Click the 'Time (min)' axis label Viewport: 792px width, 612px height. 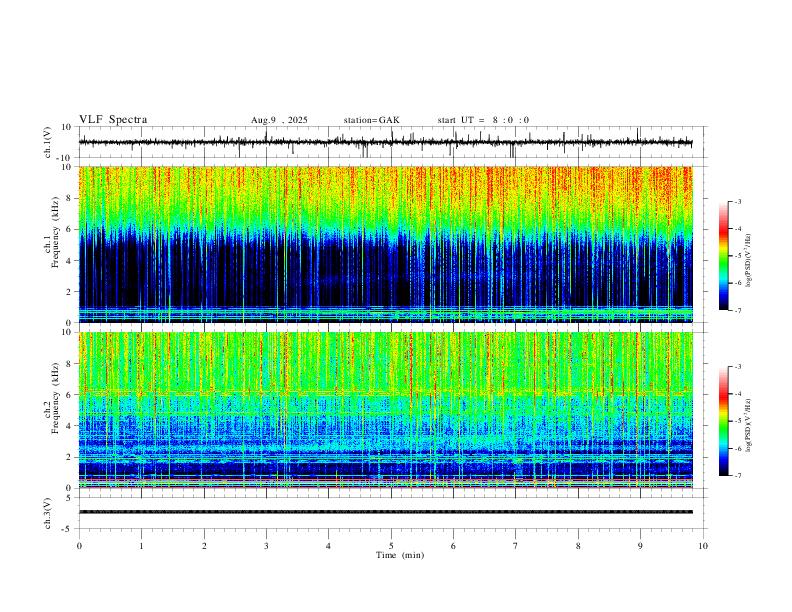tap(400, 555)
